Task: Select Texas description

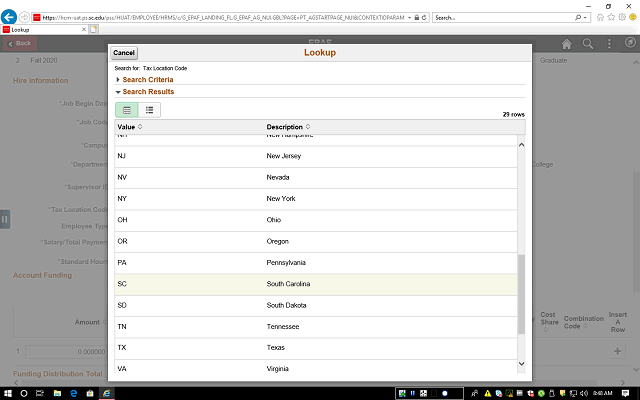Action: click(x=276, y=347)
